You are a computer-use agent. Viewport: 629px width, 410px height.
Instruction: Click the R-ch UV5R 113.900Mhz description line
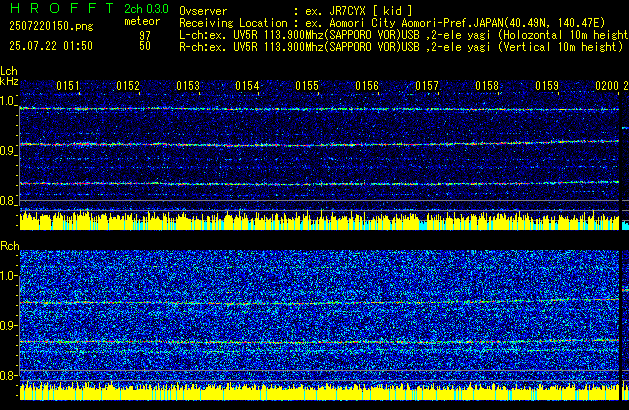point(401,47)
